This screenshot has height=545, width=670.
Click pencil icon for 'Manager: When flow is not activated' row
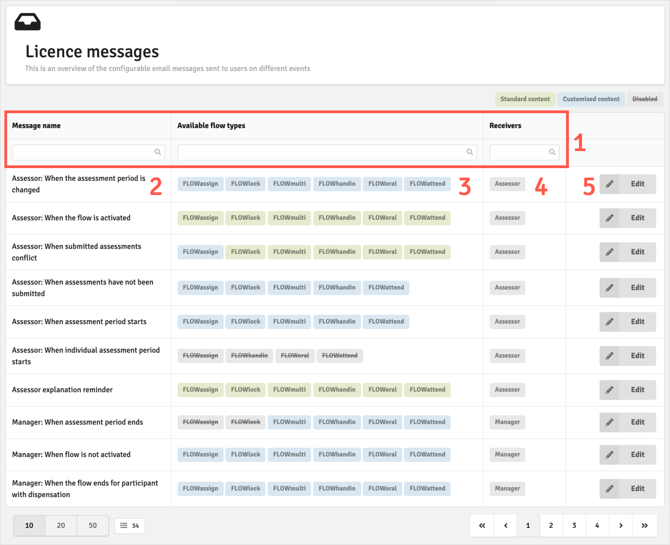(x=609, y=454)
